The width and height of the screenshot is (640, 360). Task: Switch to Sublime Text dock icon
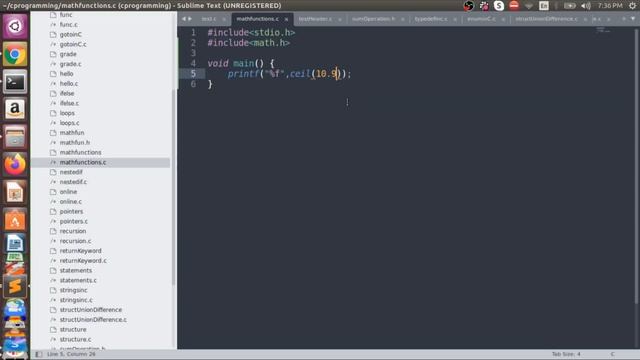click(x=15, y=286)
